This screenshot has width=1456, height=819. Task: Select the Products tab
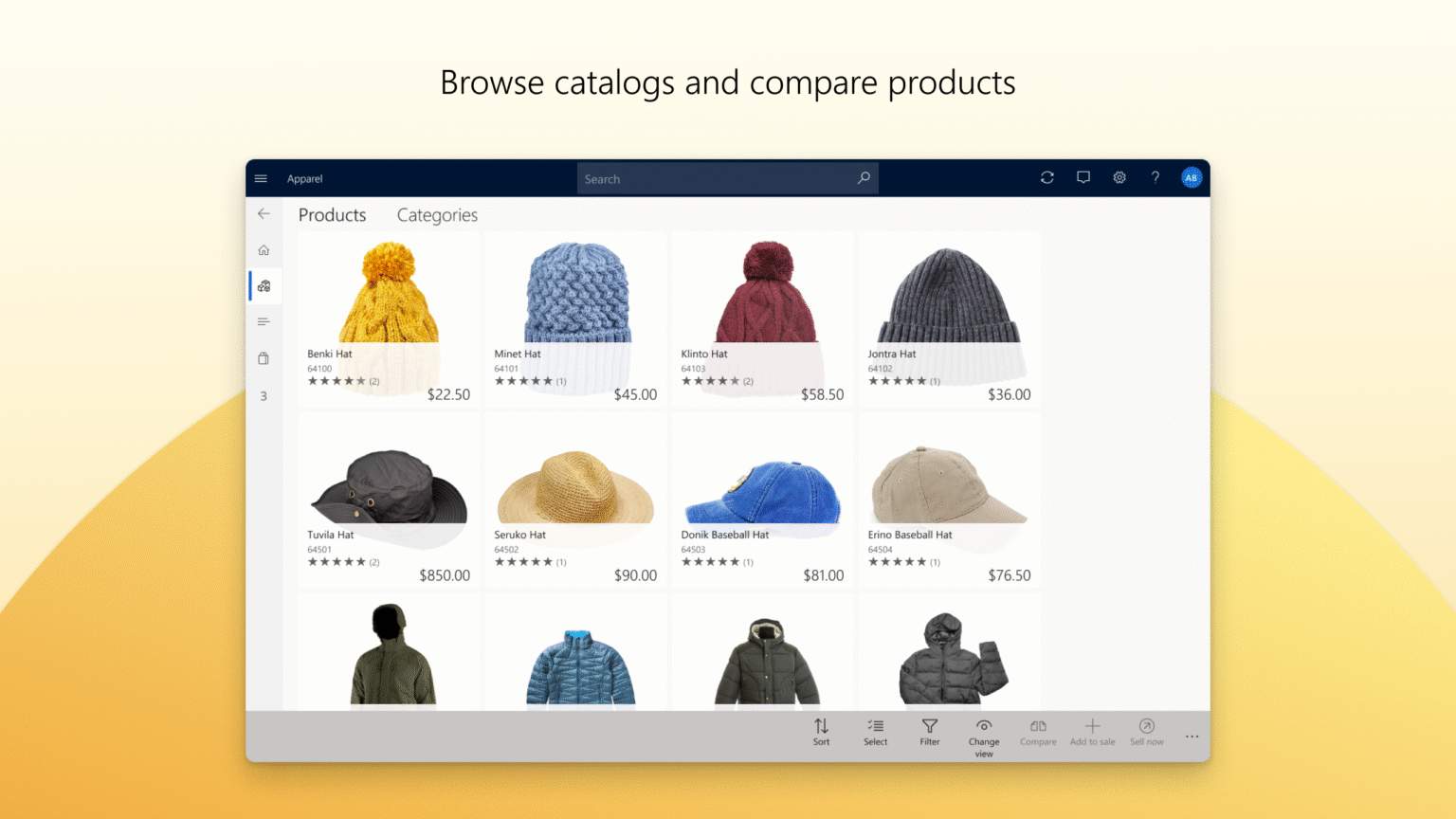click(332, 215)
